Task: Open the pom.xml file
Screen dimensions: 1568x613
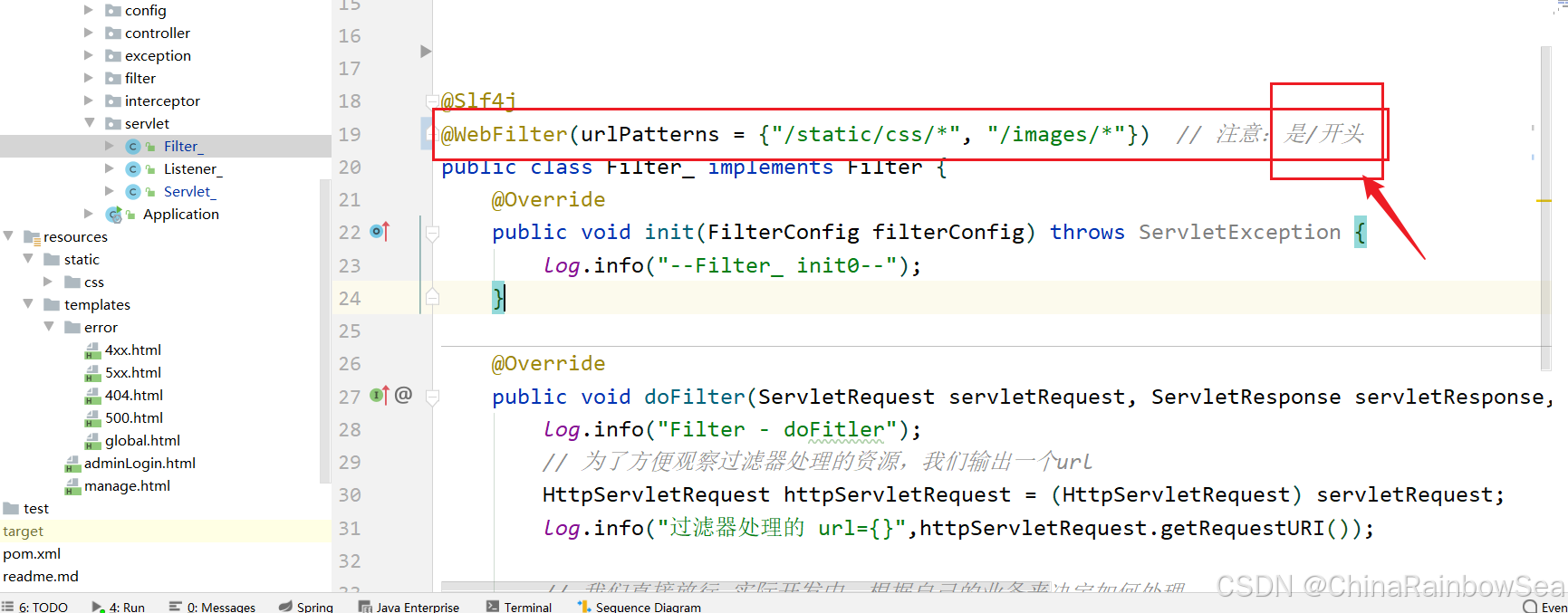Action: click(32, 553)
